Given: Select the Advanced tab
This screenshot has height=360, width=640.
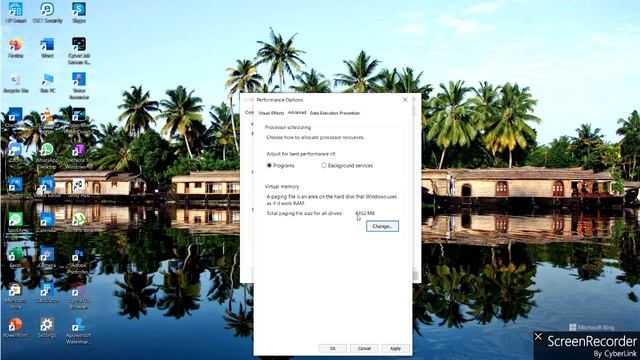Looking at the screenshot, I should 297,113.
